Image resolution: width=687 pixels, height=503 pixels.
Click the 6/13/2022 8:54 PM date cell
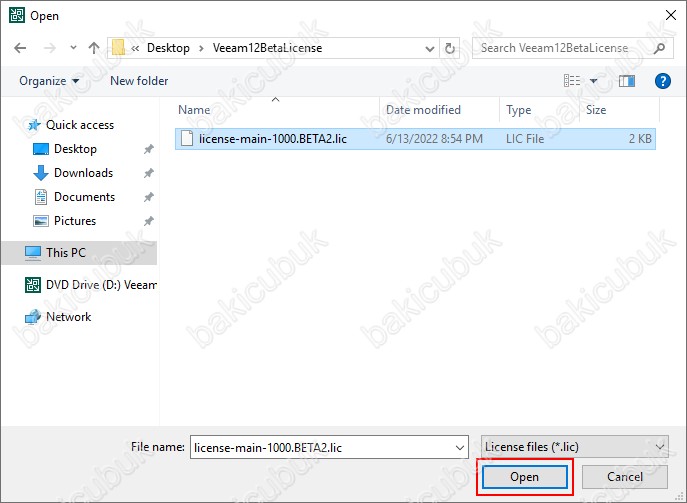coord(434,139)
